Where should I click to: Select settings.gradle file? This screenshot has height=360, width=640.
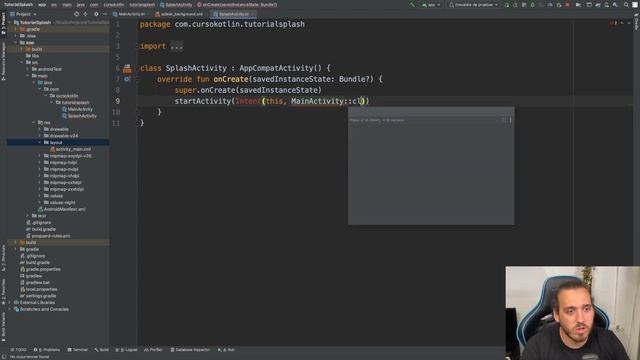click(x=41, y=296)
